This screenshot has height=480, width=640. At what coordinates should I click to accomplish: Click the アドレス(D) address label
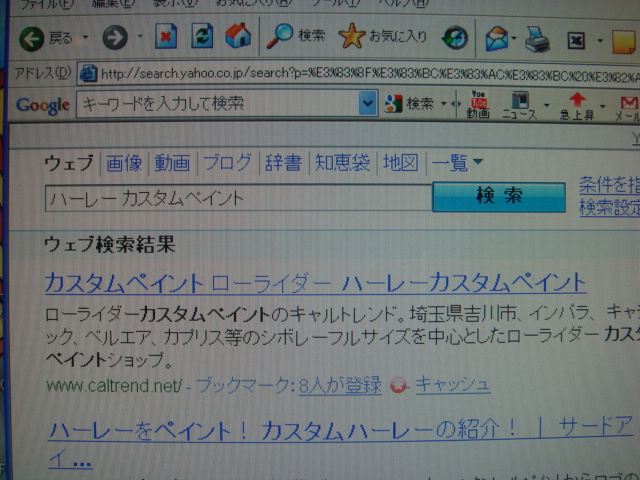tap(42, 73)
